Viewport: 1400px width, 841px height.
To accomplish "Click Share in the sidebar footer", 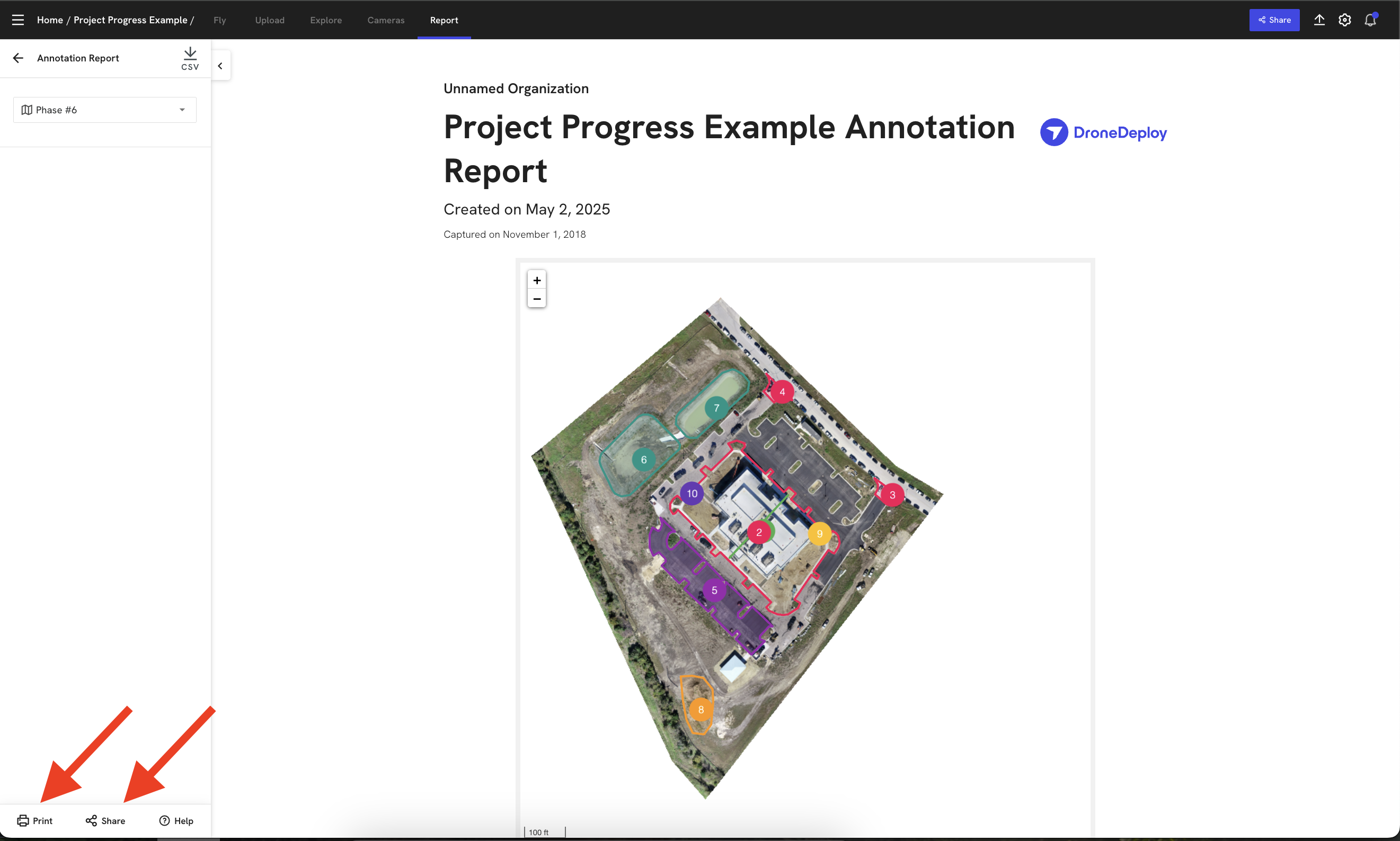I will pos(105,820).
